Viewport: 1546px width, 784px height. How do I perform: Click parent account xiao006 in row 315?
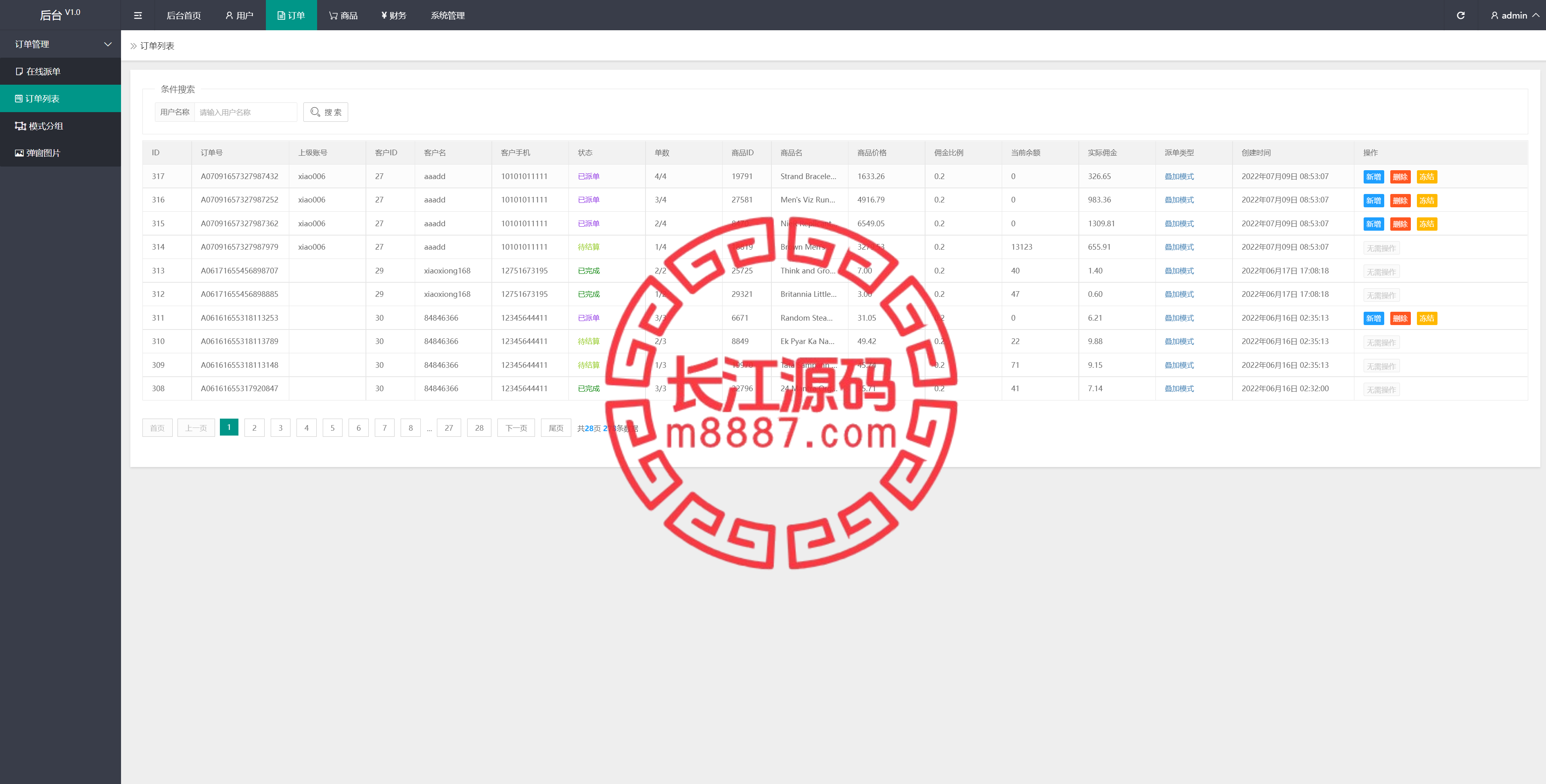pos(311,224)
